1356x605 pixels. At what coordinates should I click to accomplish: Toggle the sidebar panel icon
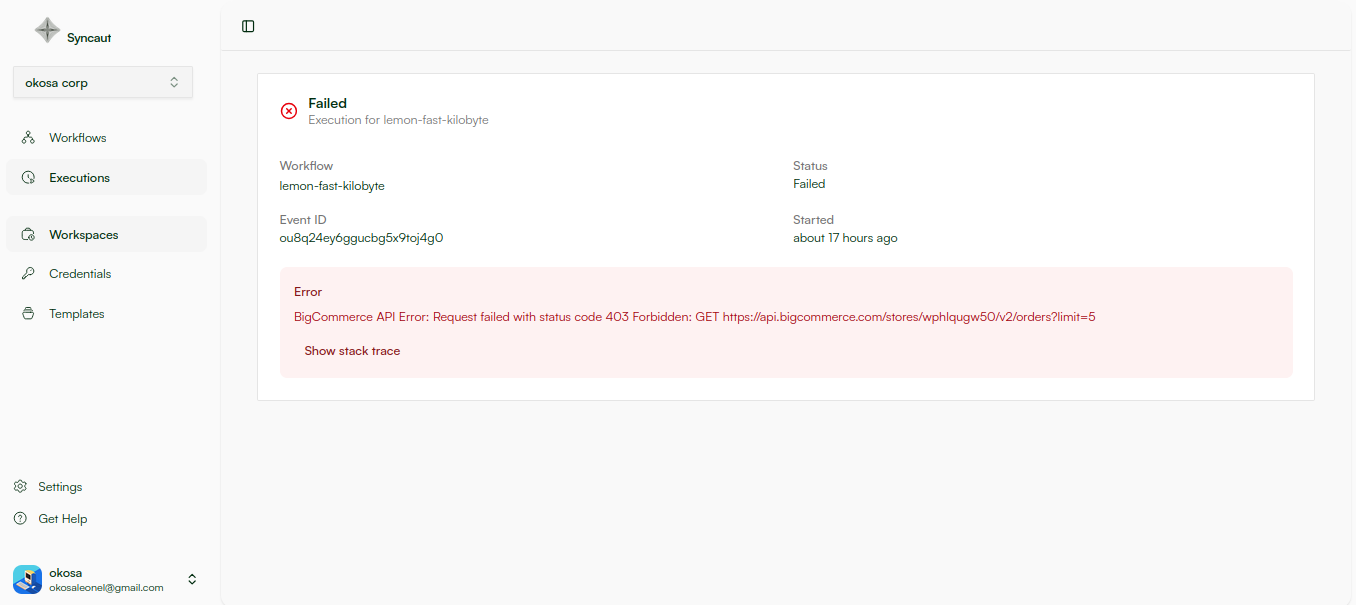[x=248, y=26]
